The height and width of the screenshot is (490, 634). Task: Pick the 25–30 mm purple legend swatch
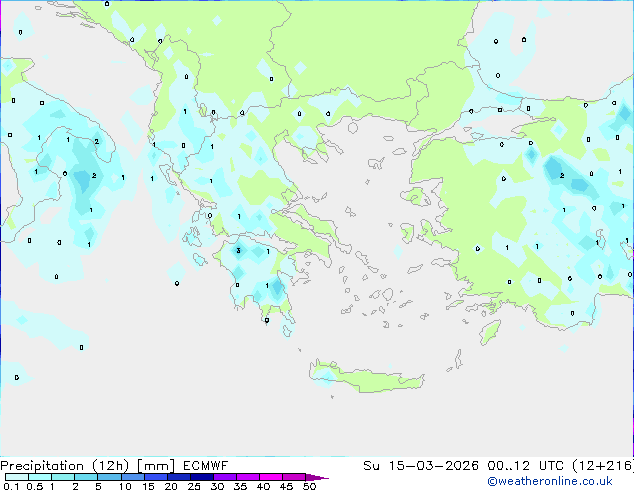click(x=205, y=477)
